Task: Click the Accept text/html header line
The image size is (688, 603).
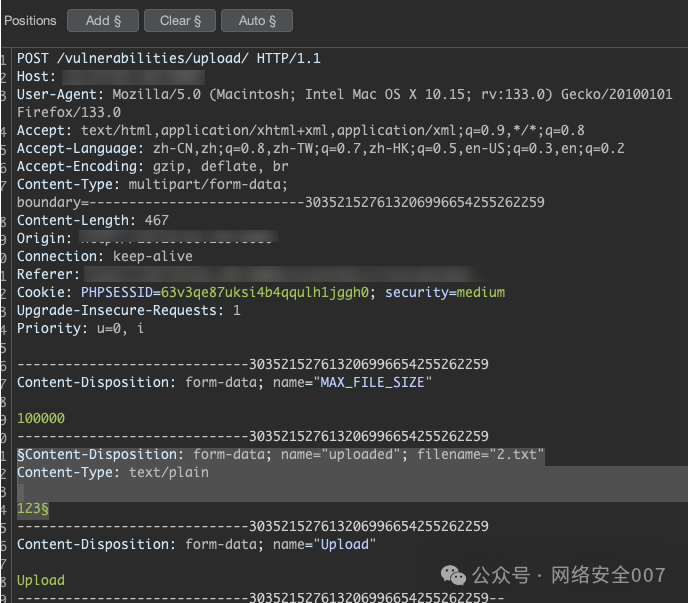Action: point(301,130)
